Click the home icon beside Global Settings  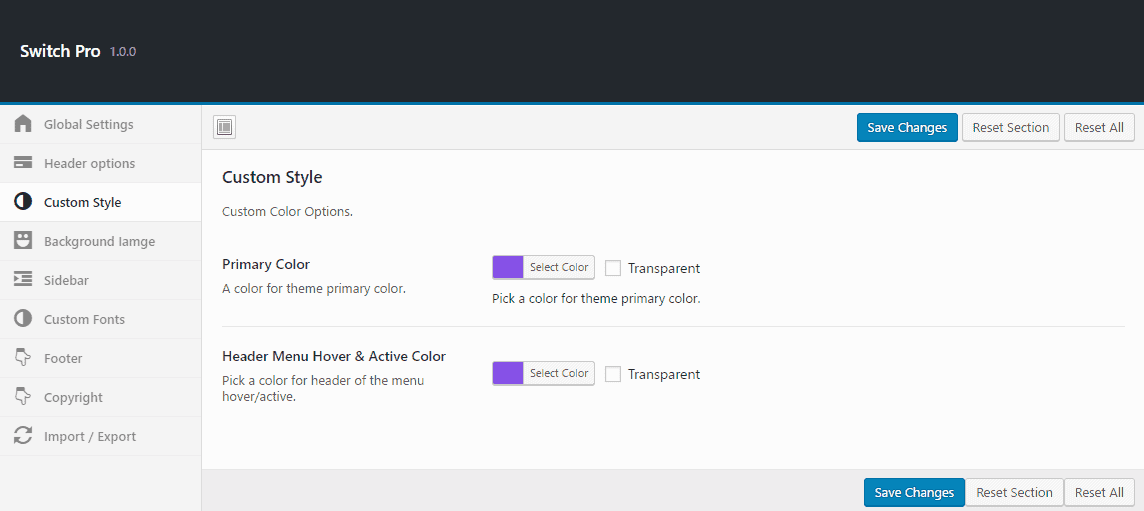(23, 124)
